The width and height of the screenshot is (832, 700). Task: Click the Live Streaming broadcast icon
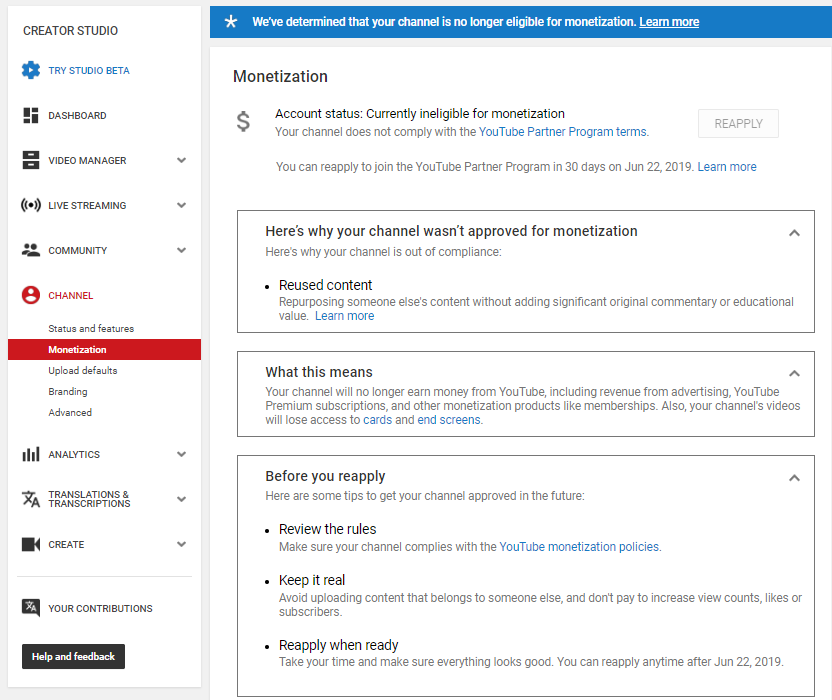pyautogui.click(x=31, y=205)
